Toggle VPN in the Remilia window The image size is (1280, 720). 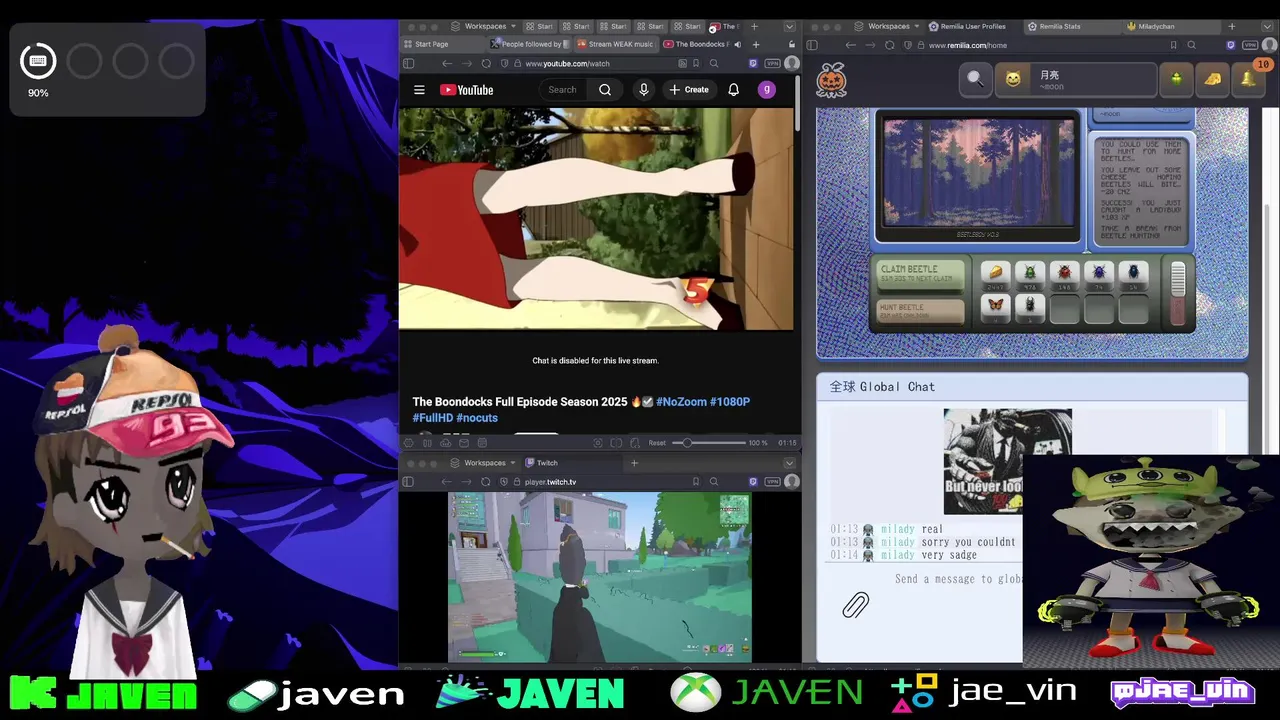(1249, 45)
